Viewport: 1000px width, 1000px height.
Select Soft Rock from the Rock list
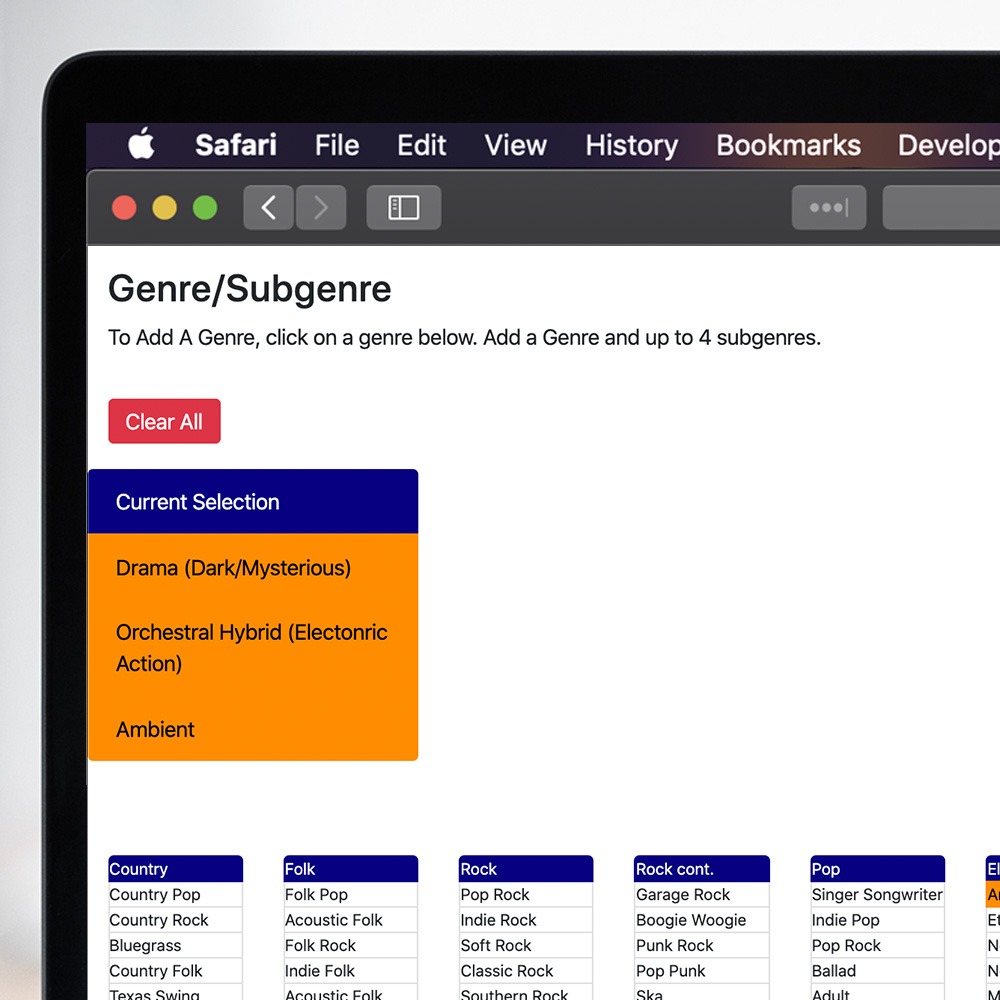(526, 945)
